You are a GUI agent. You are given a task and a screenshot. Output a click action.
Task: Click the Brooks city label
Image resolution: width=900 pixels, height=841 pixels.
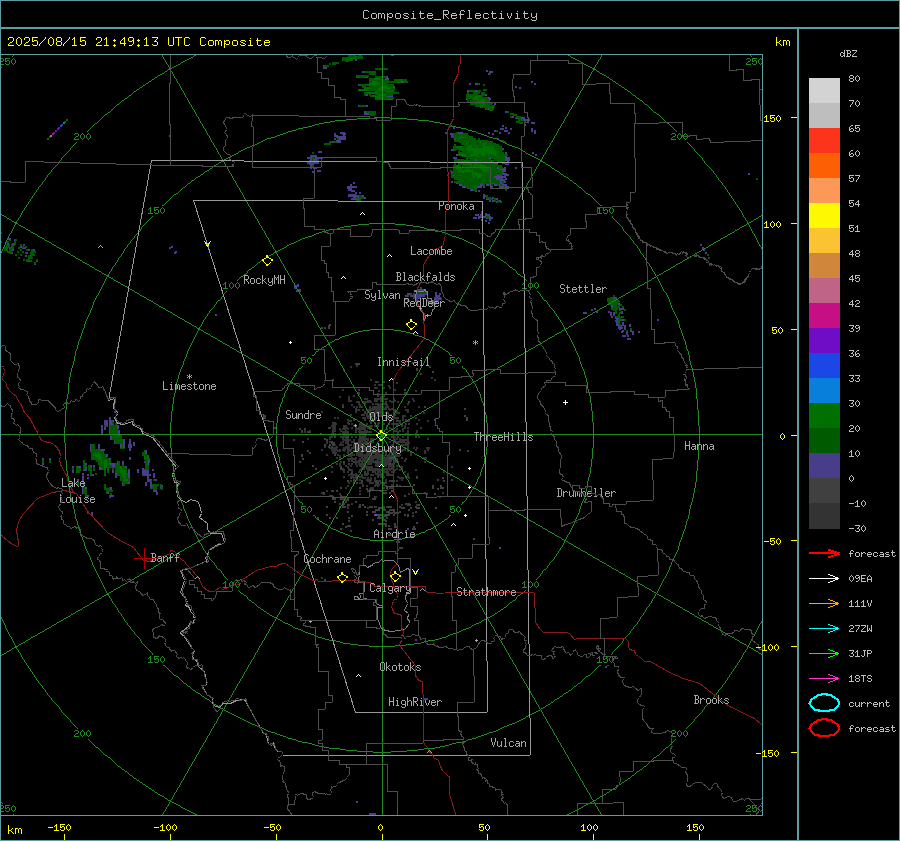pos(711,700)
